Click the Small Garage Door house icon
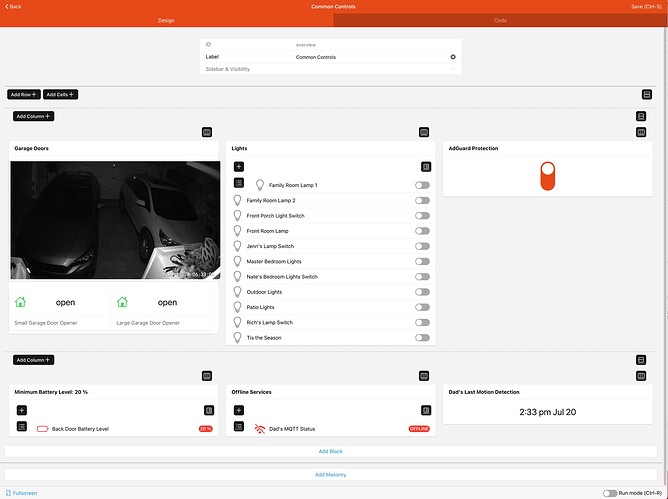This screenshot has width=668, height=499. [x=21, y=302]
